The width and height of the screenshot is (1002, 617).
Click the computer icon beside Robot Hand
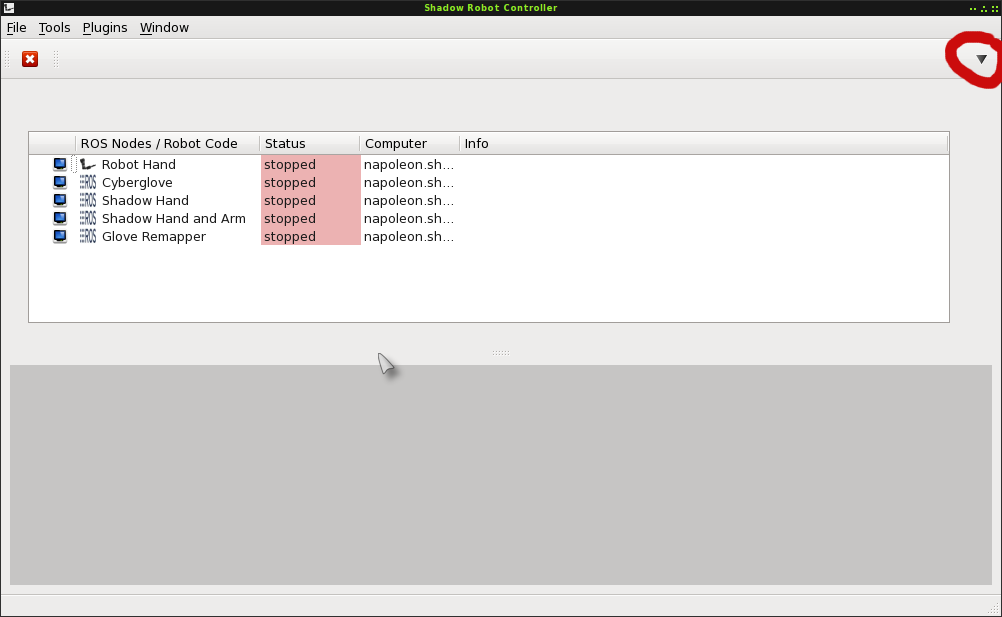[59, 164]
